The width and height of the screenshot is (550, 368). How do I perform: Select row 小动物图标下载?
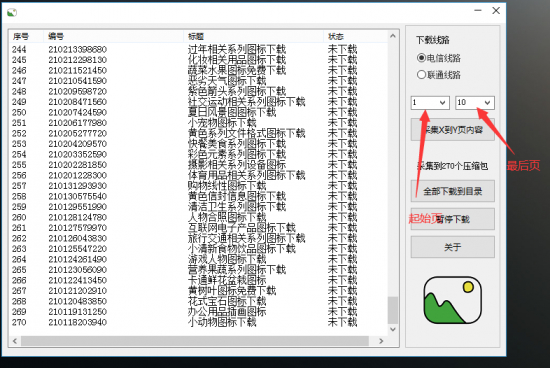[x=199, y=322]
